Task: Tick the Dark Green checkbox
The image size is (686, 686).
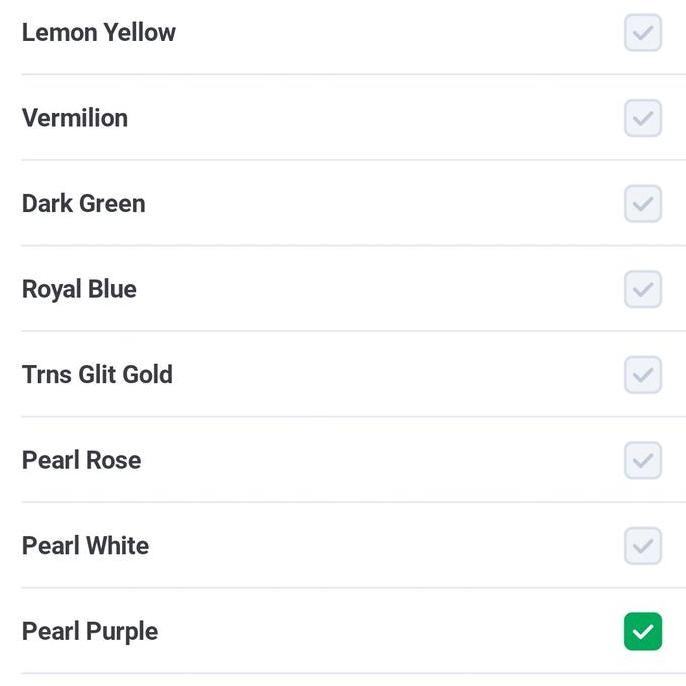Action: coord(643,204)
